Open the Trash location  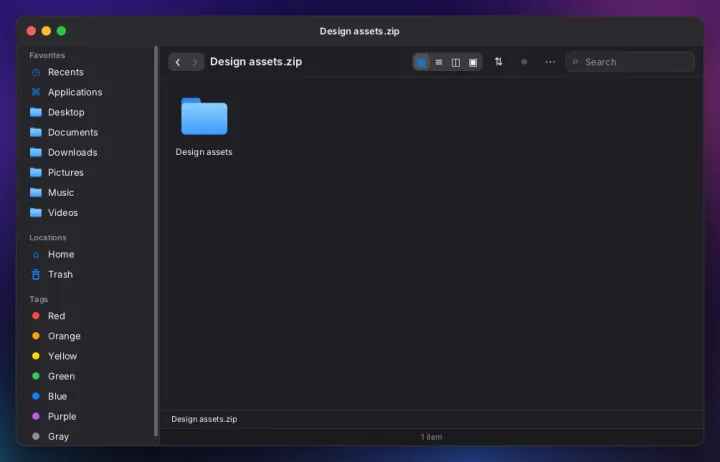tap(89, 275)
